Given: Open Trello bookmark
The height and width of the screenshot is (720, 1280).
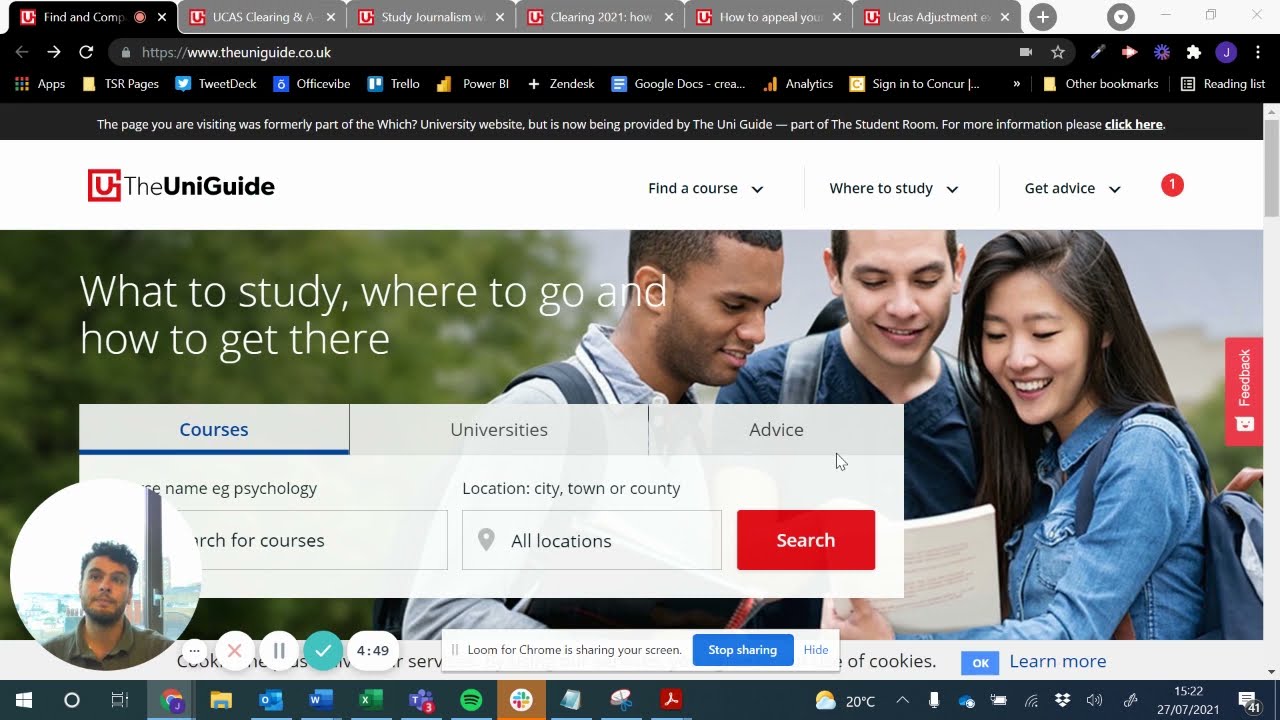Looking at the screenshot, I should tap(394, 84).
